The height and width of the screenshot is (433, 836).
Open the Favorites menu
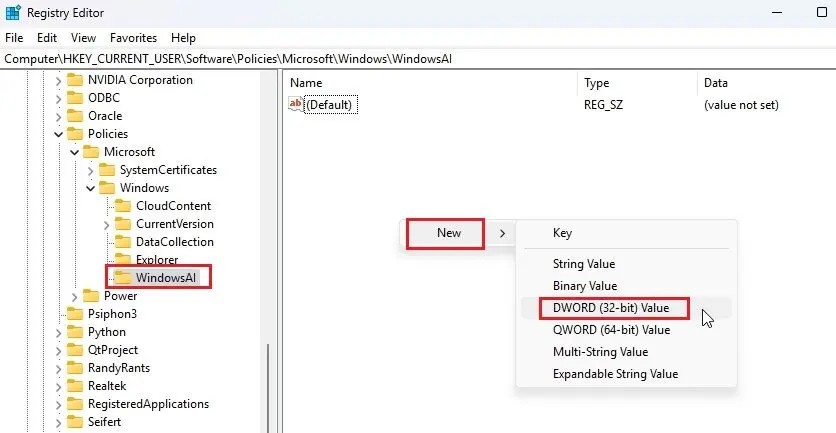pos(133,38)
